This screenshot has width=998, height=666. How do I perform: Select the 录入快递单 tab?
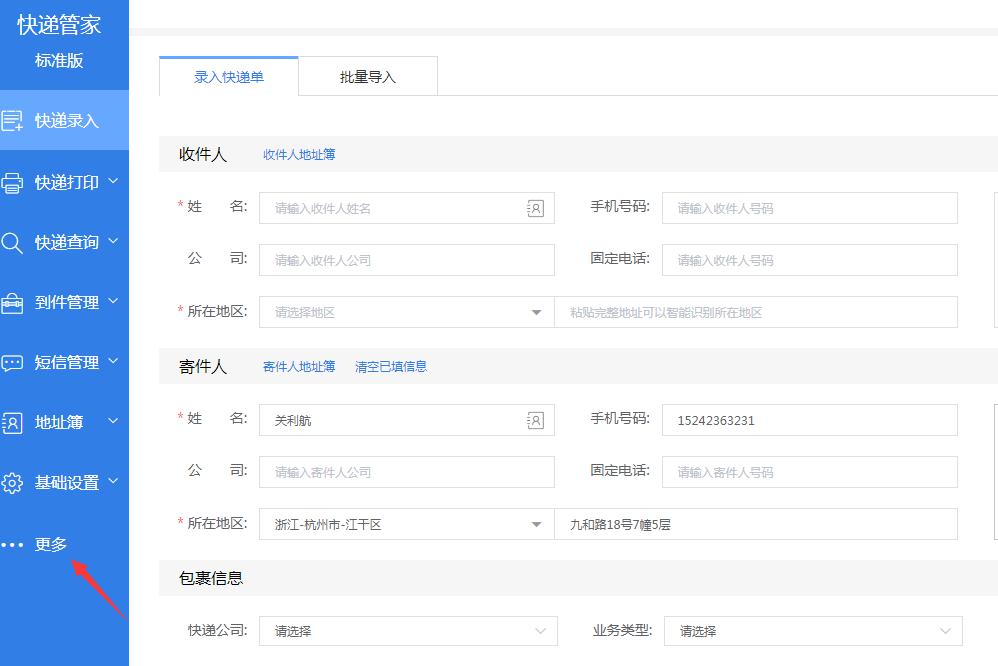229,77
